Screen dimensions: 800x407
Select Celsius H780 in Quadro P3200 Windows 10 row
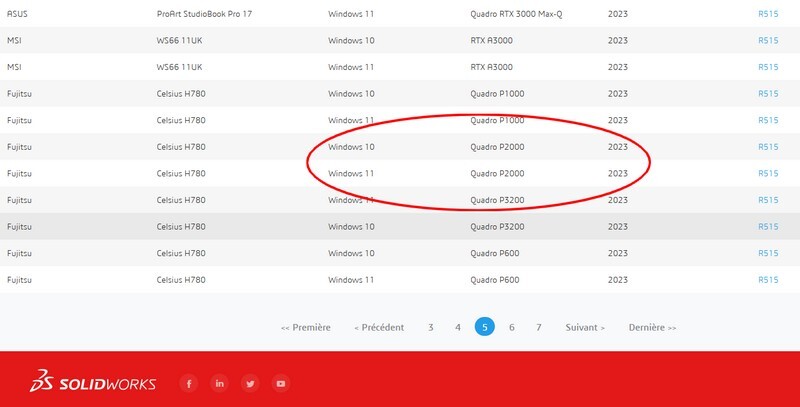pyautogui.click(x=181, y=226)
